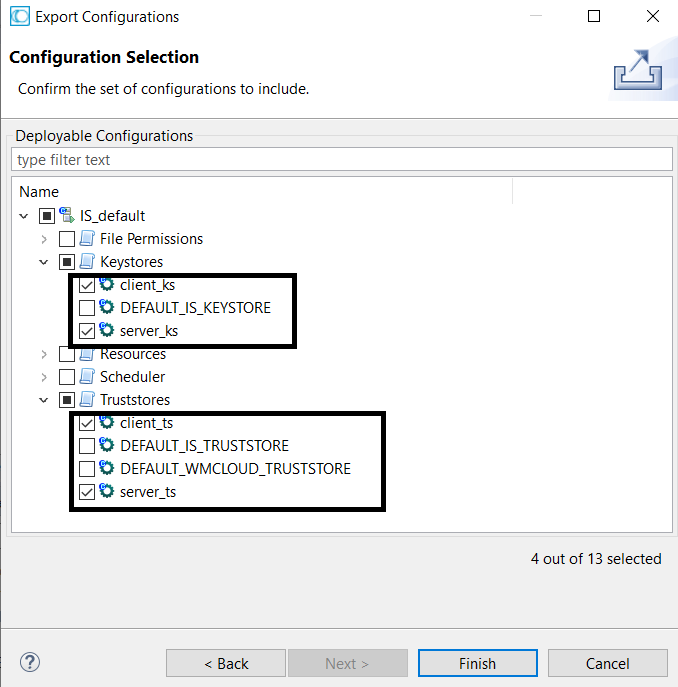
Task: Click the Finish button
Action: [x=477, y=663]
